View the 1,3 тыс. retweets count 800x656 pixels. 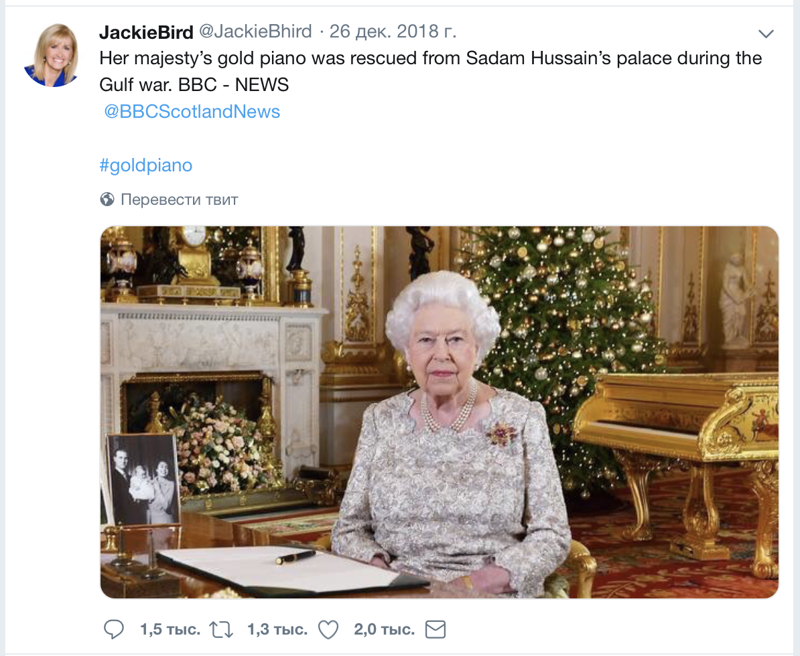(x=277, y=630)
